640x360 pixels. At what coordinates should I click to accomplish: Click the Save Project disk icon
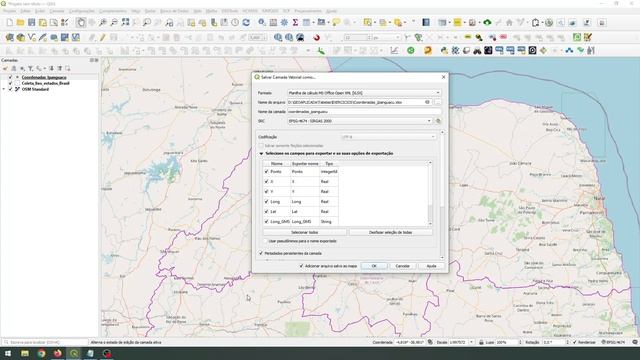[31, 23]
